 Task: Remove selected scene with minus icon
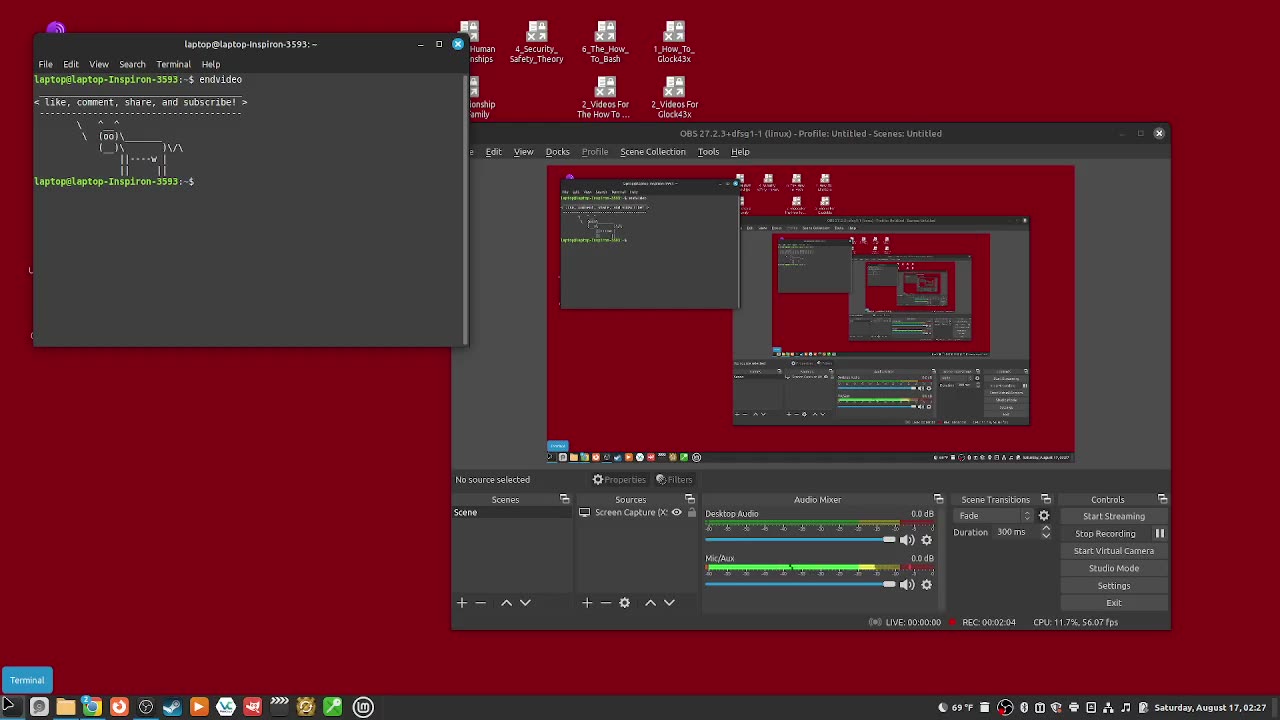(x=480, y=603)
